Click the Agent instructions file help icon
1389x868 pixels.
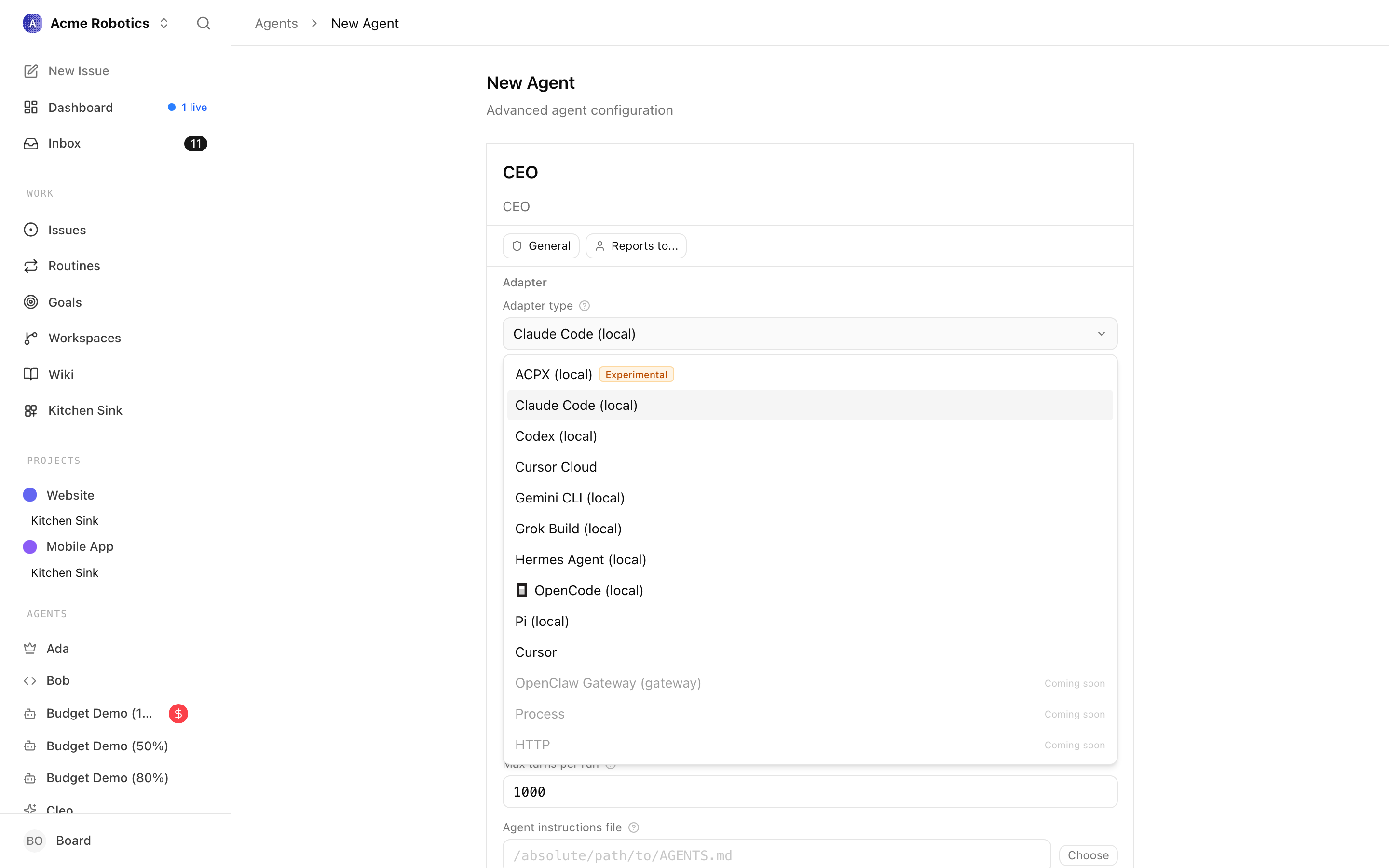[x=634, y=827]
